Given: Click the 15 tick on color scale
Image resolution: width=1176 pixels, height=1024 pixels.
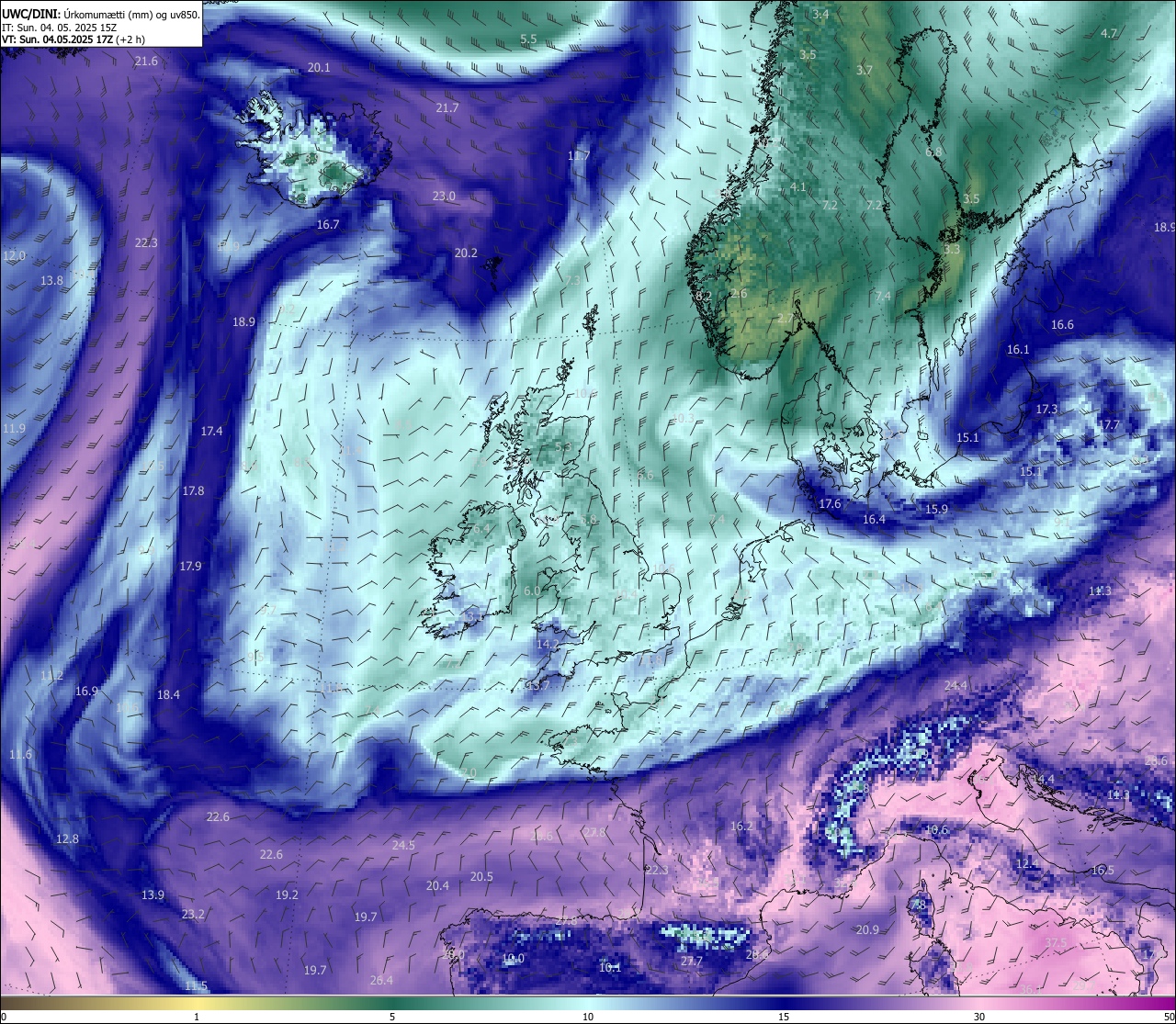Looking at the screenshot, I should point(784,1017).
